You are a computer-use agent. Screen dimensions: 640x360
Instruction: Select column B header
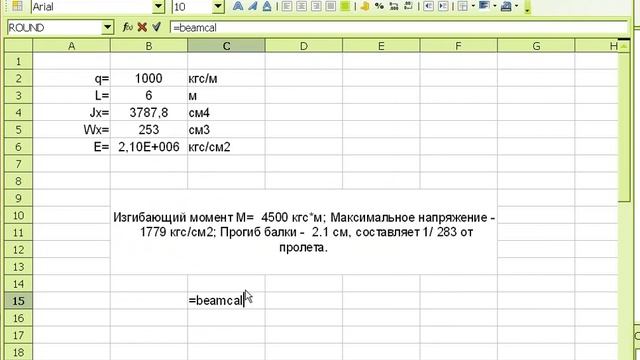149,46
